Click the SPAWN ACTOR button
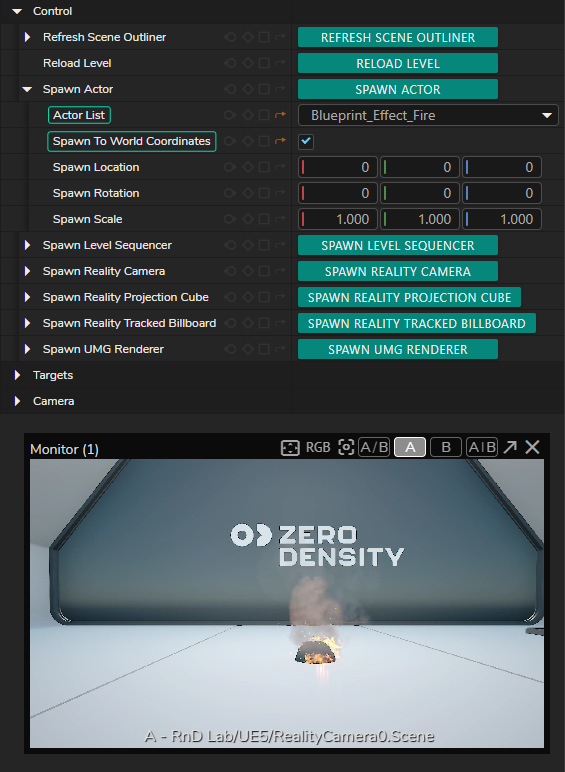 398,90
